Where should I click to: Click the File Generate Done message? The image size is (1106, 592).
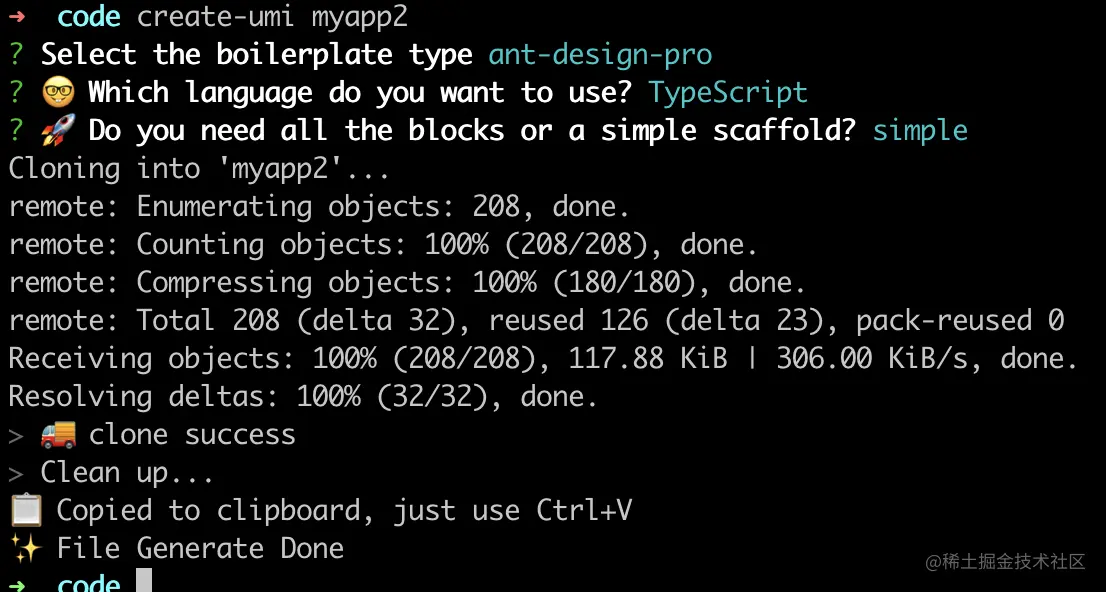point(200,549)
